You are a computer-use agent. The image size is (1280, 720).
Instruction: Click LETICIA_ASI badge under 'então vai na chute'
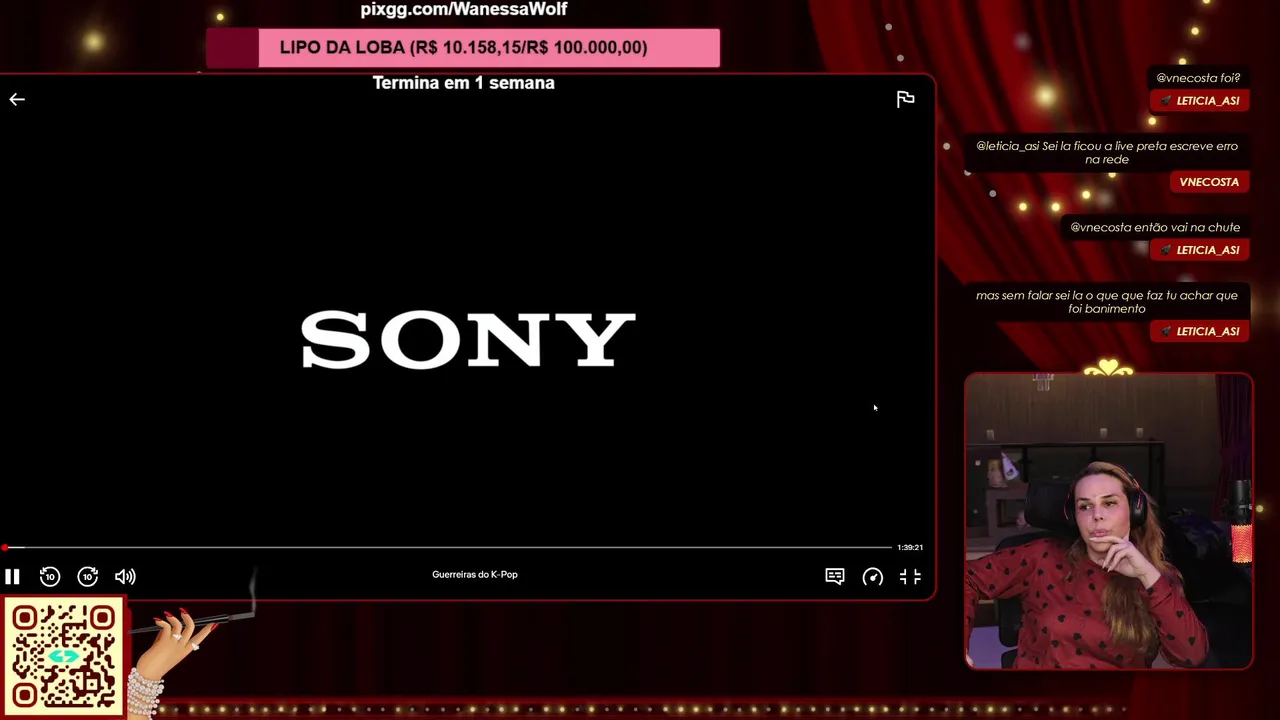pyautogui.click(x=1200, y=250)
